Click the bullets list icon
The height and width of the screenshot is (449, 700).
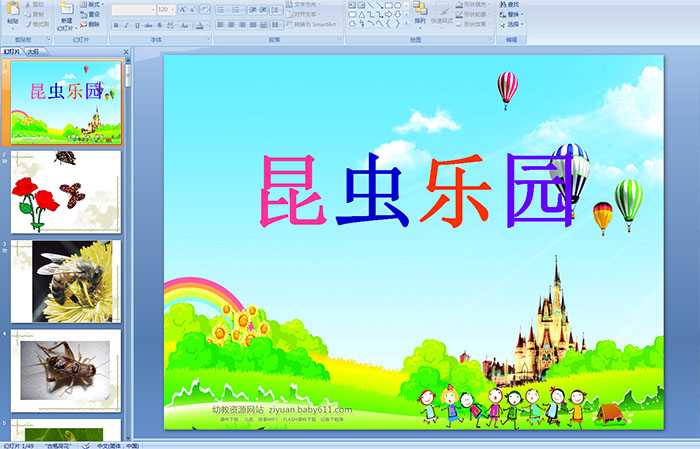tap(223, 9)
